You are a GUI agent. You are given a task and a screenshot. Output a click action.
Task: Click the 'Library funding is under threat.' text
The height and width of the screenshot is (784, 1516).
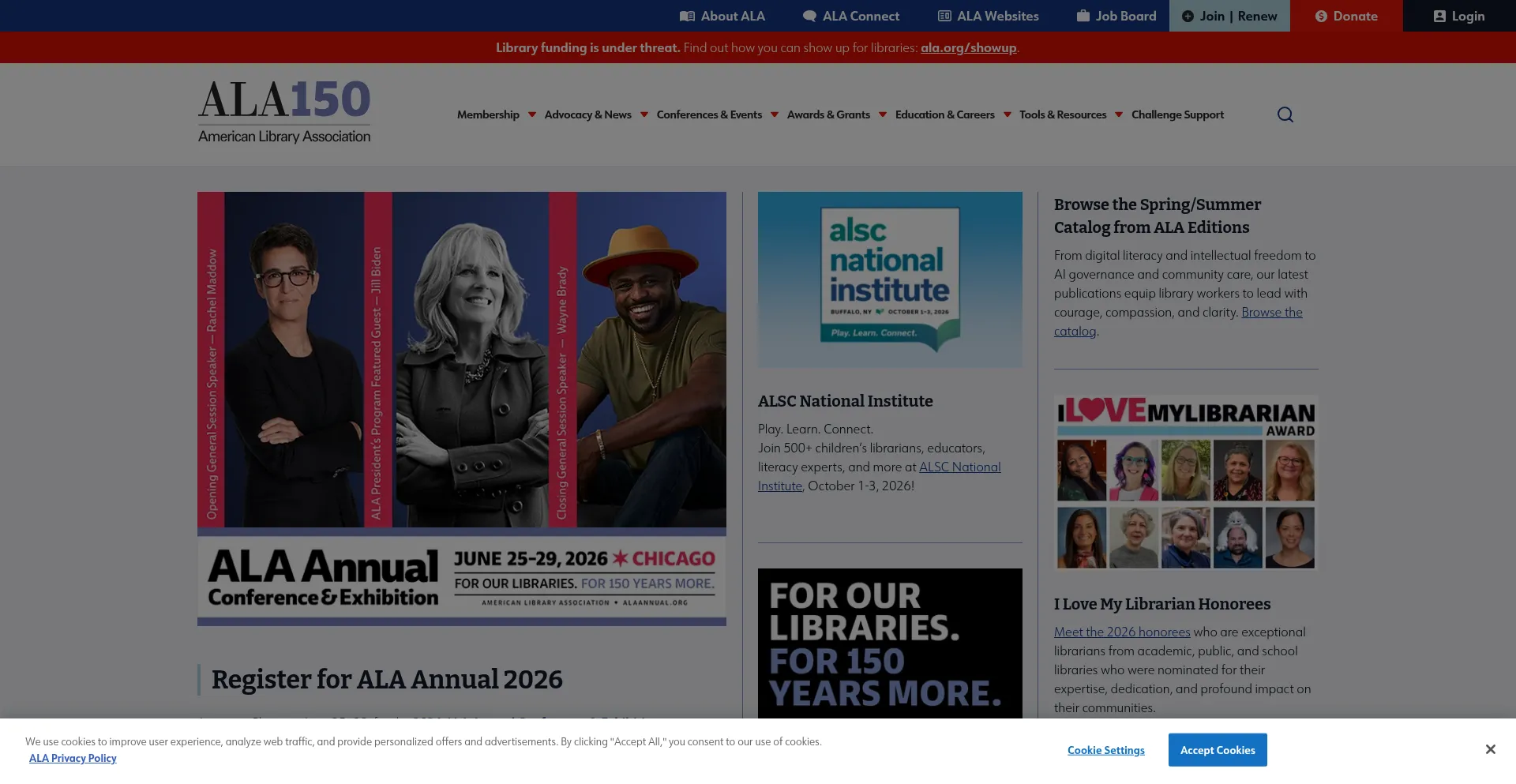[587, 47]
